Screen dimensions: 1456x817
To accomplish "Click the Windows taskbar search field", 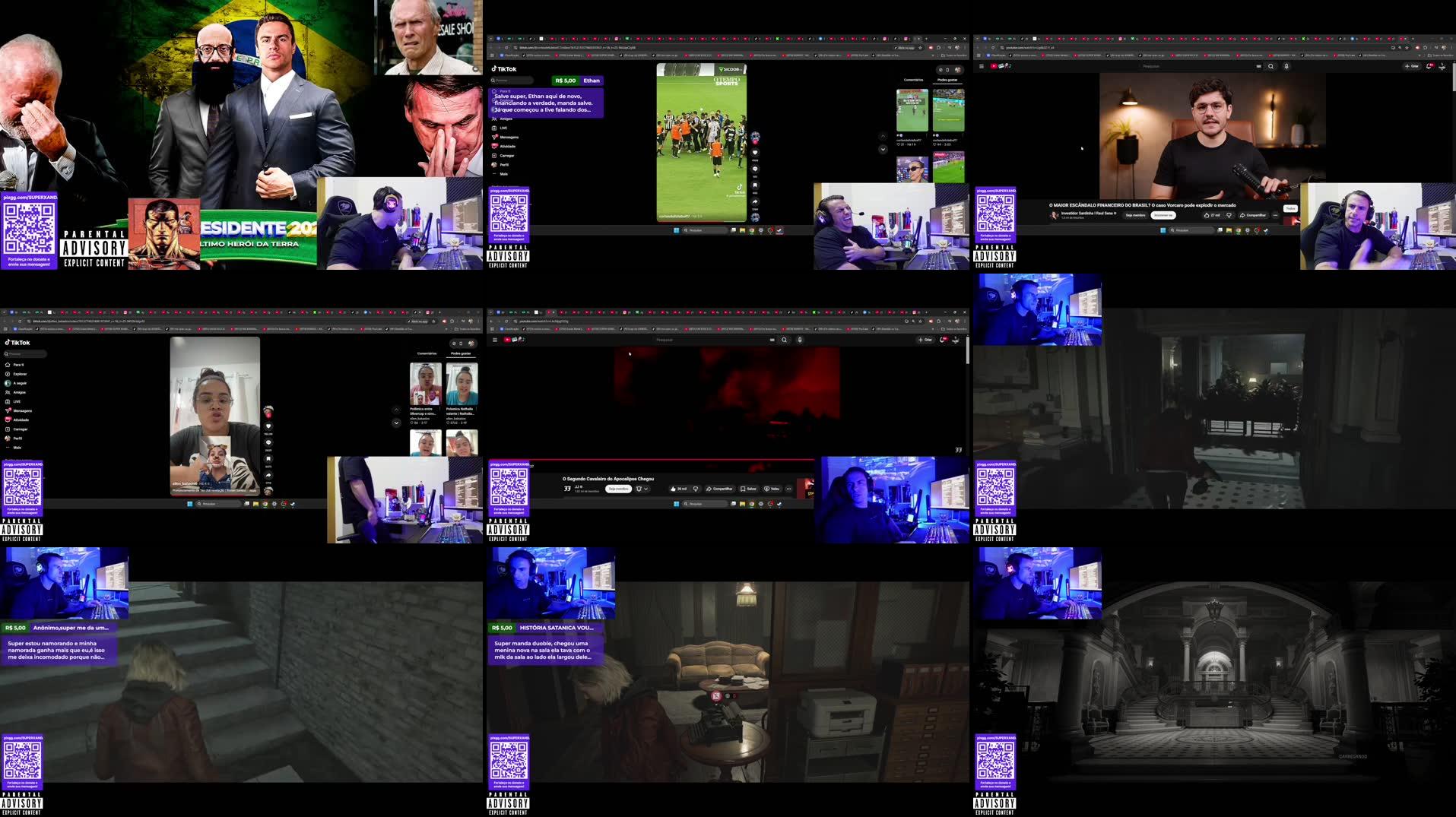I will tap(706, 503).
